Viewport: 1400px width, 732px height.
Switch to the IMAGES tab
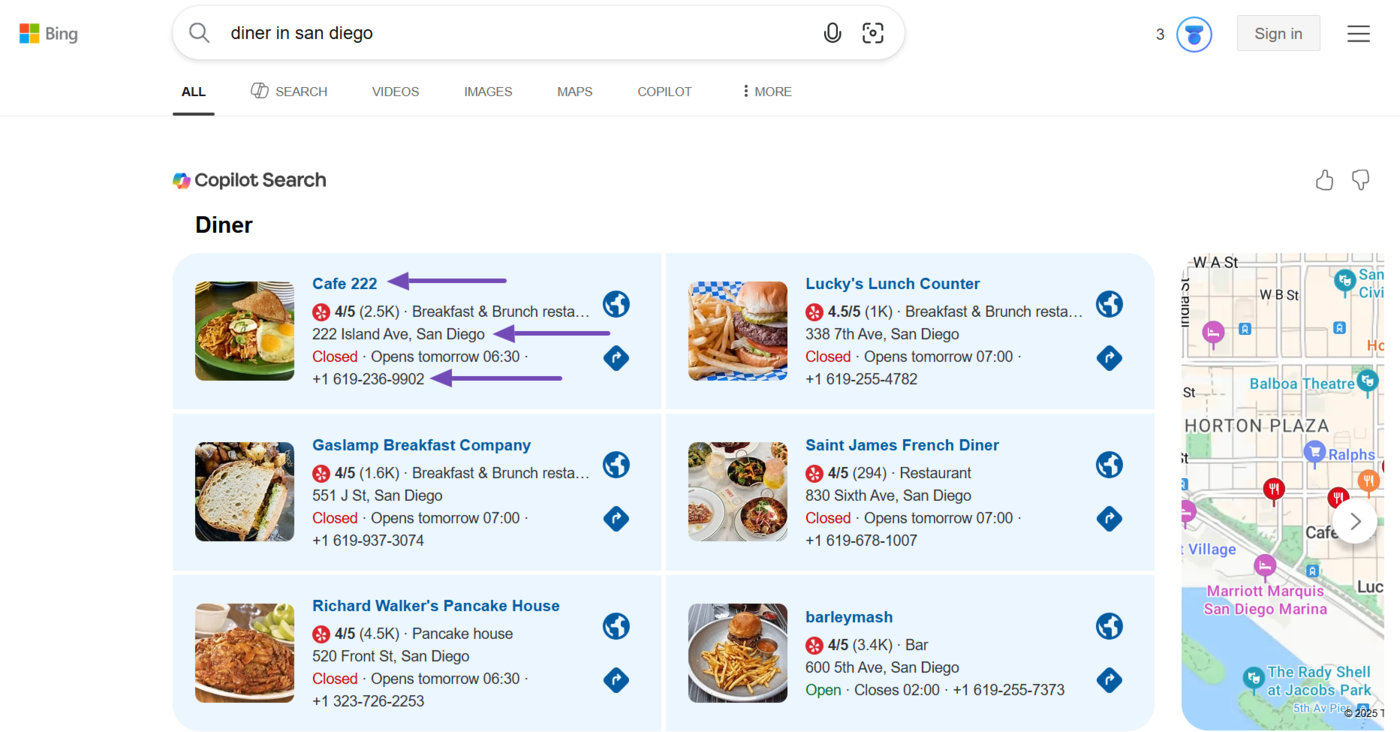click(x=487, y=91)
